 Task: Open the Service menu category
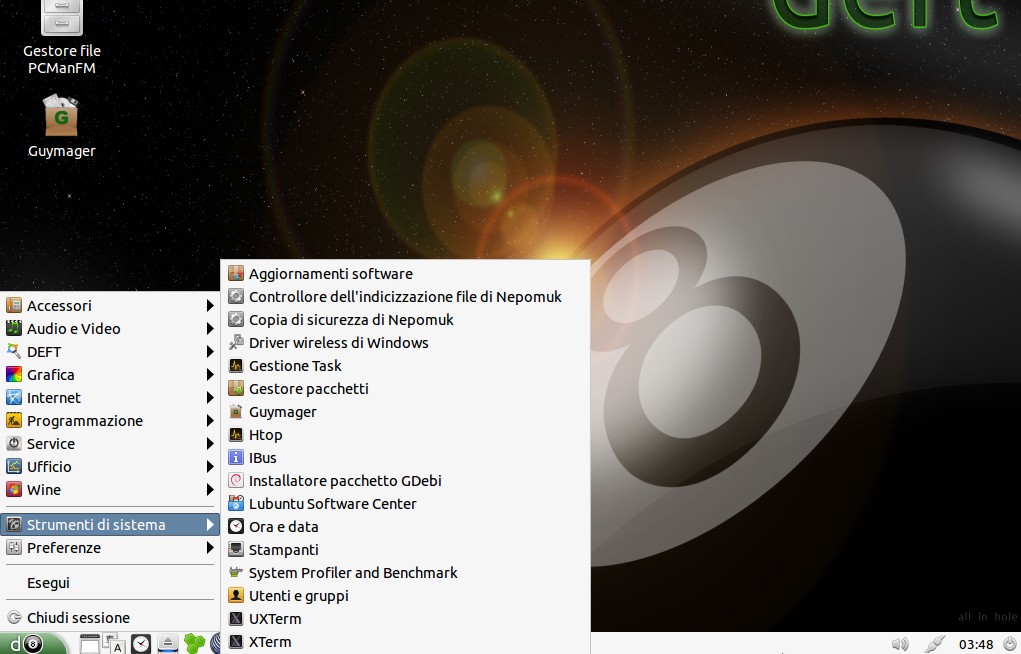pyautogui.click(x=109, y=444)
